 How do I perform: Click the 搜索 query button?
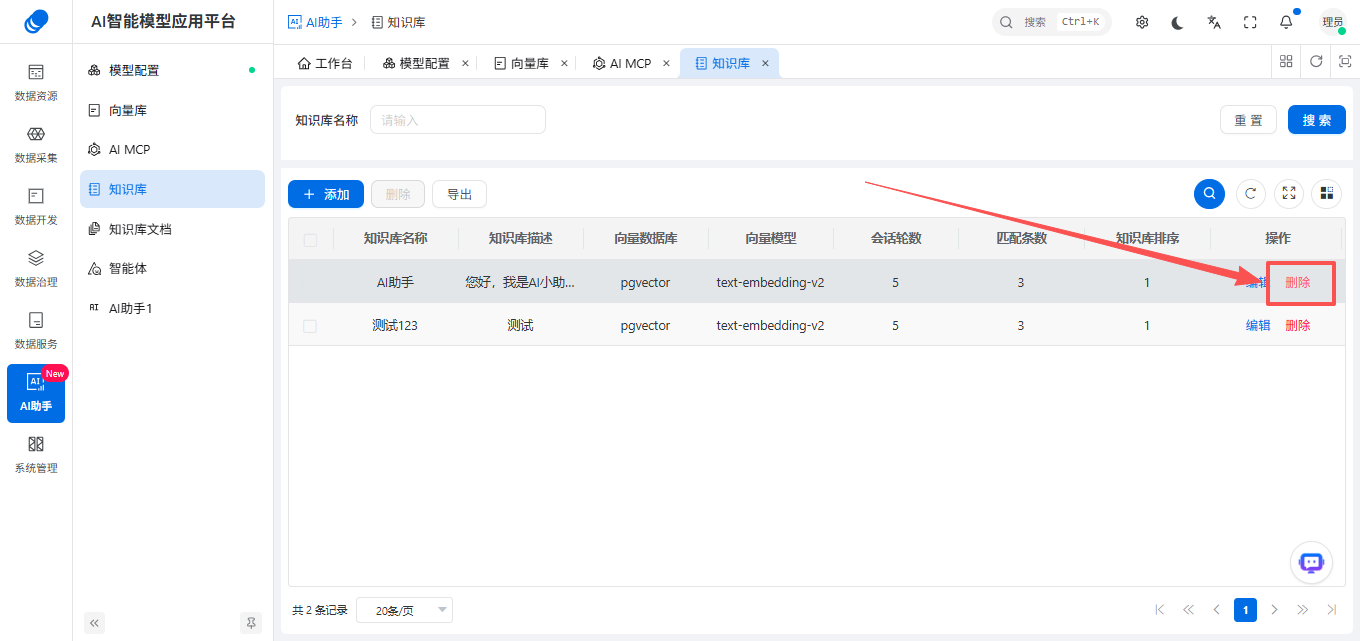(x=1317, y=120)
